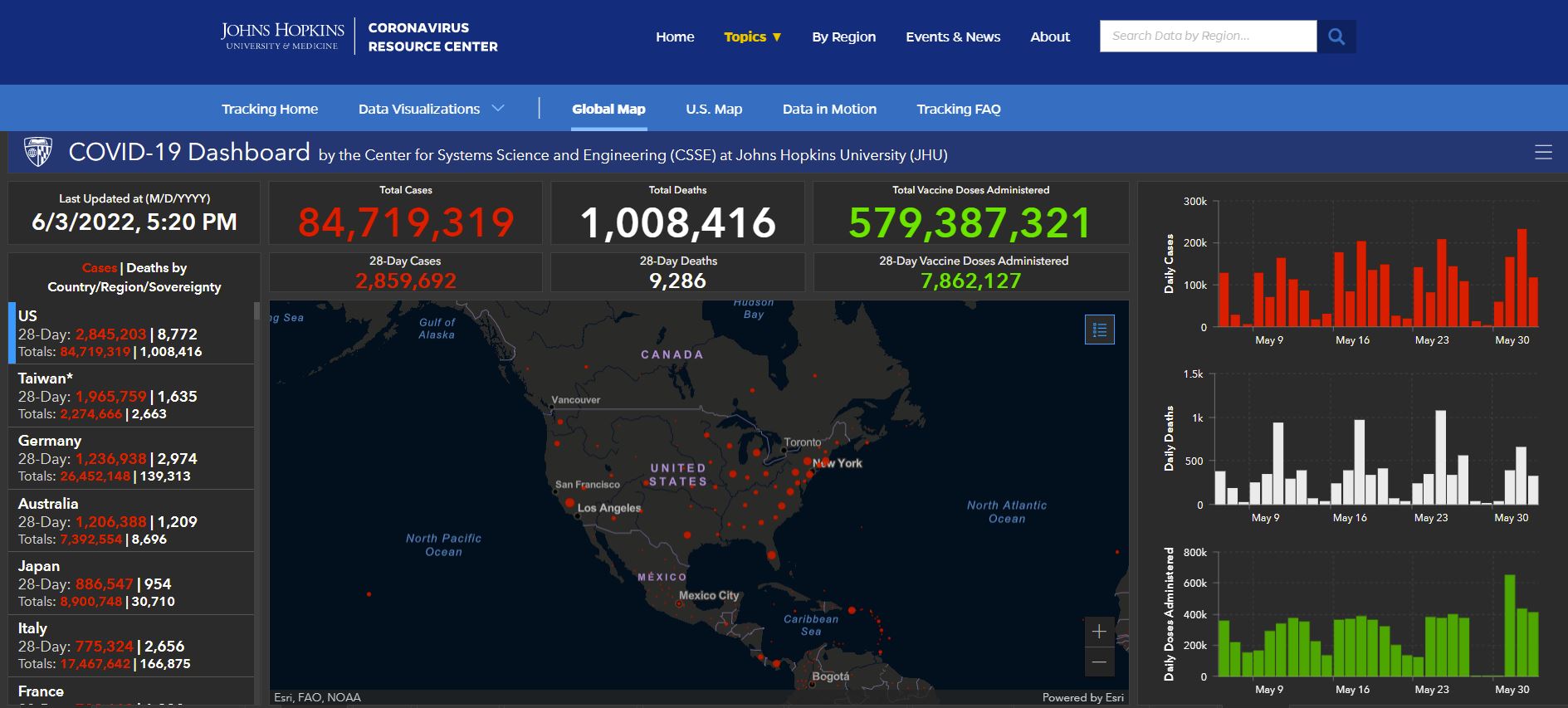Click the COVID-19 Dashboard title
Screen dimensions: 1568x708
[x=189, y=152]
